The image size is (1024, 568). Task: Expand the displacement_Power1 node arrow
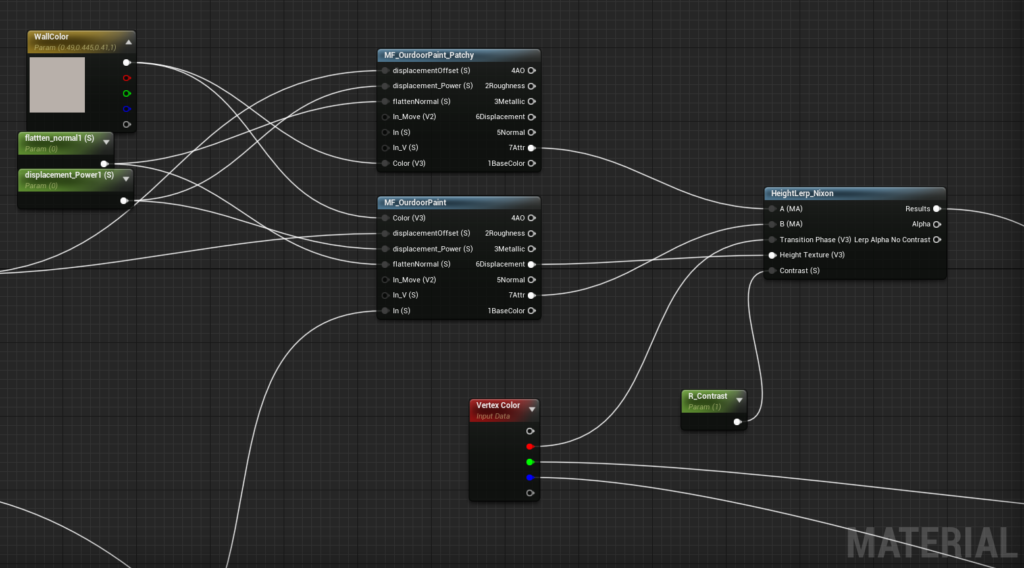tap(126, 179)
